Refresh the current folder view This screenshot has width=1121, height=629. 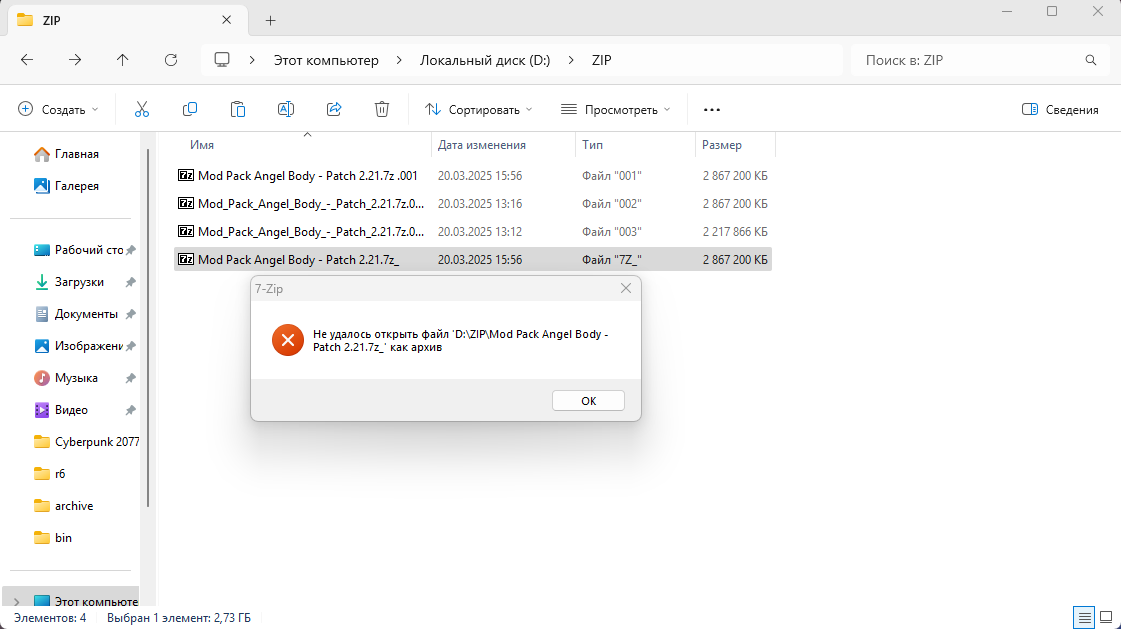coord(171,60)
